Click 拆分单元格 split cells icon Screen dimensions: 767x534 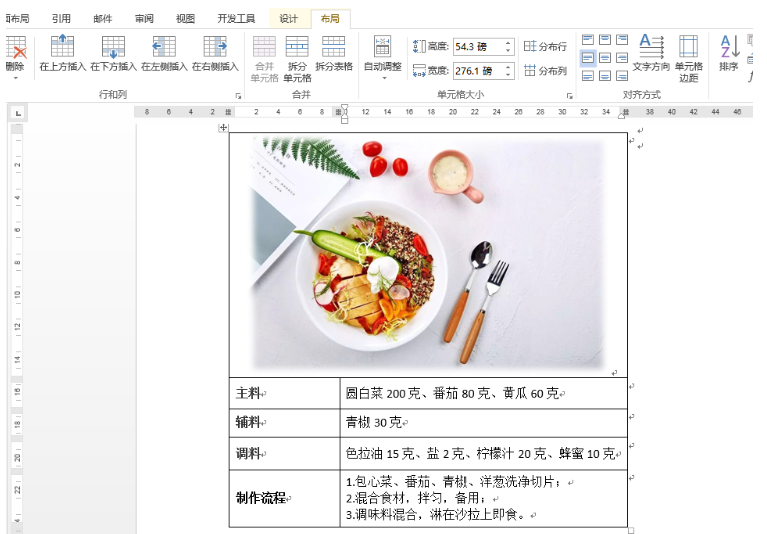point(297,46)
